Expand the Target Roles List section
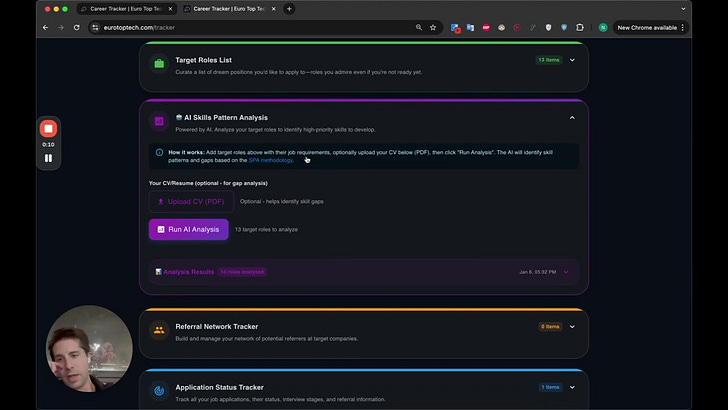728x410 pixels. (x=572, y=60)
